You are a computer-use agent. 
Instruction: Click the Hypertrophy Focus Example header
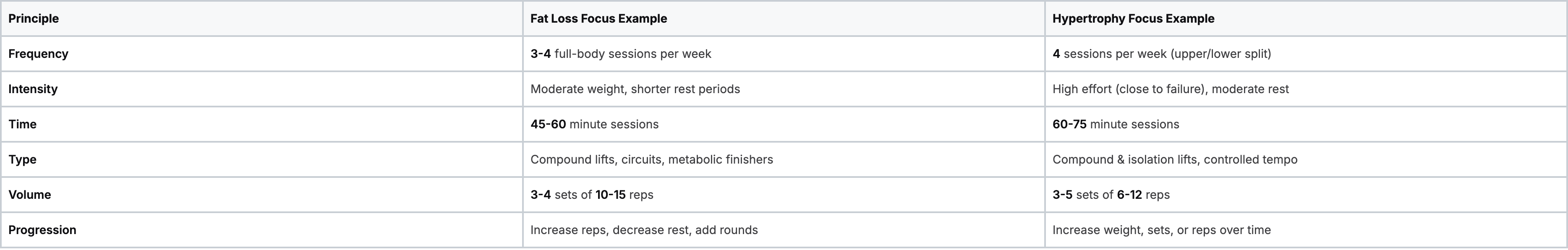coord(1133,19)
